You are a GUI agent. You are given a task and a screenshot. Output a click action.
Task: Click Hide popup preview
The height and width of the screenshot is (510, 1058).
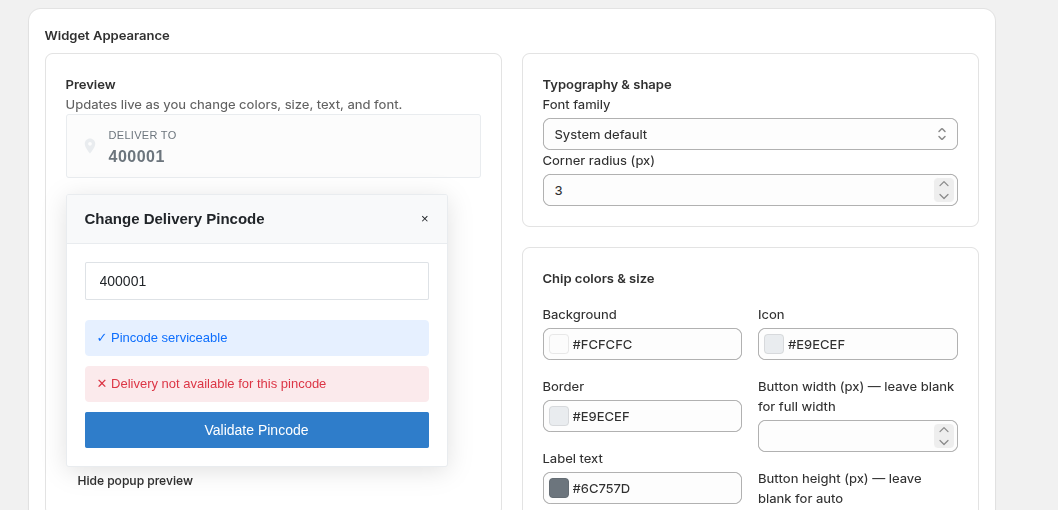coord(135,480)
